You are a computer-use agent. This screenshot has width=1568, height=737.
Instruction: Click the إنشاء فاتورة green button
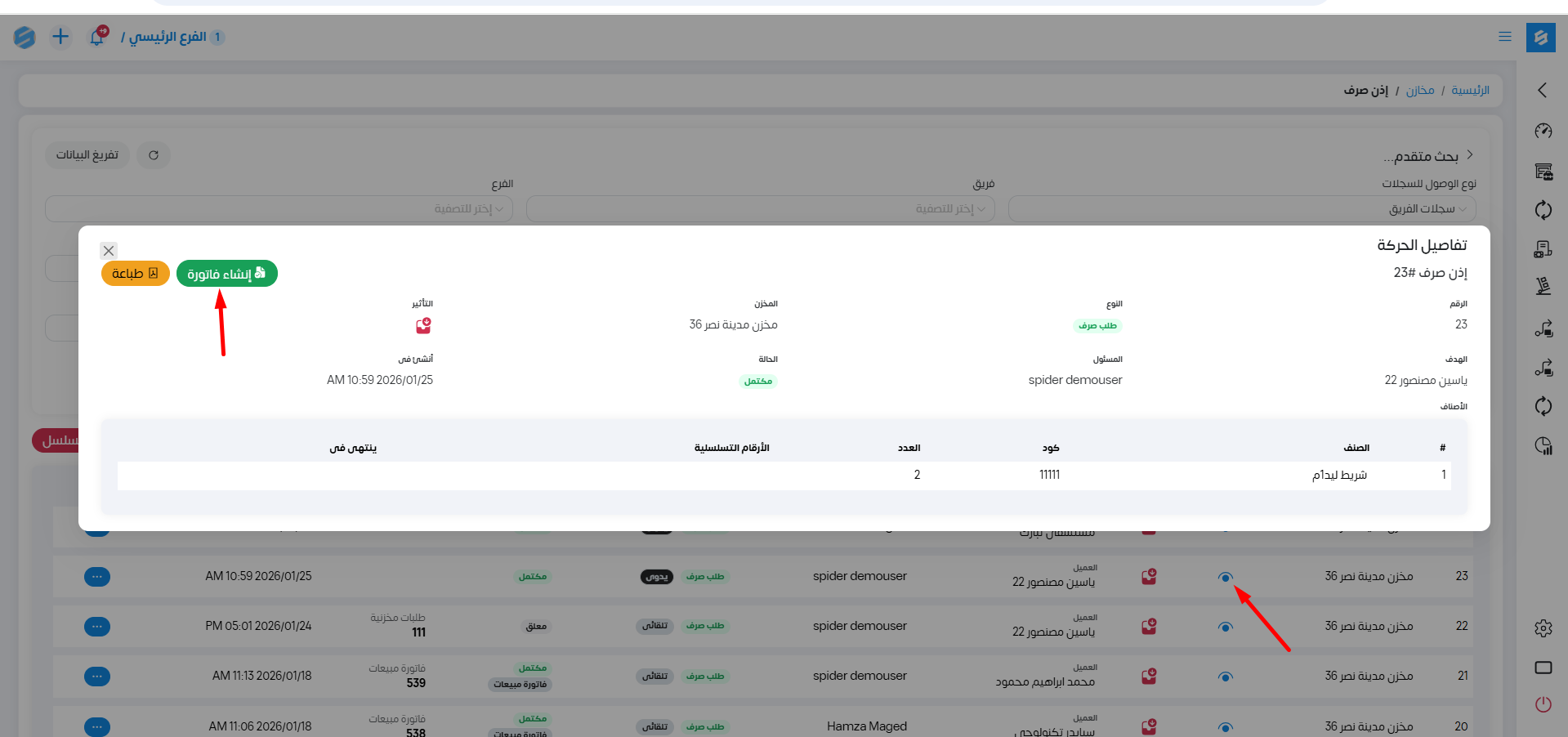click(x=226, y=274)
